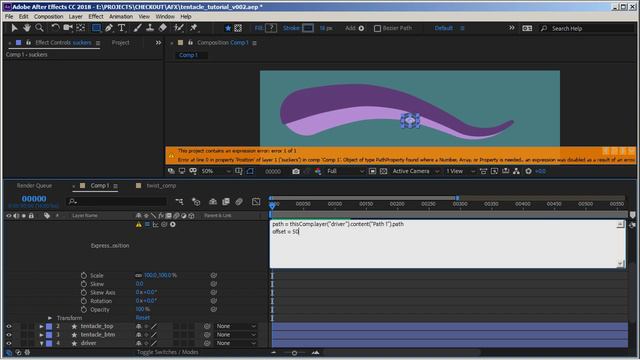
Task: Open the composition mini-flowchart in timeline
Action: pyautogui.click(x=179, y=202)
